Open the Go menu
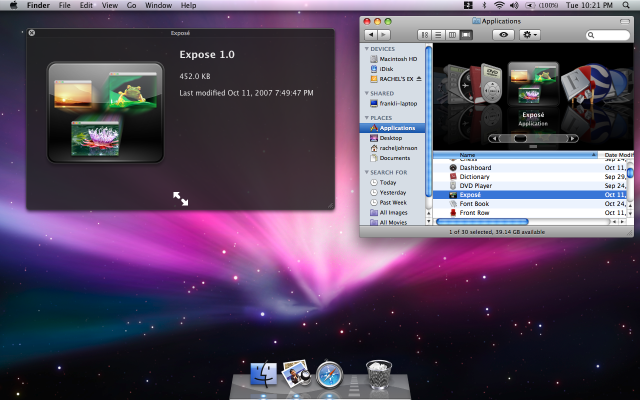This screenshot has width=640, height=400. click(x=131, y=5)
